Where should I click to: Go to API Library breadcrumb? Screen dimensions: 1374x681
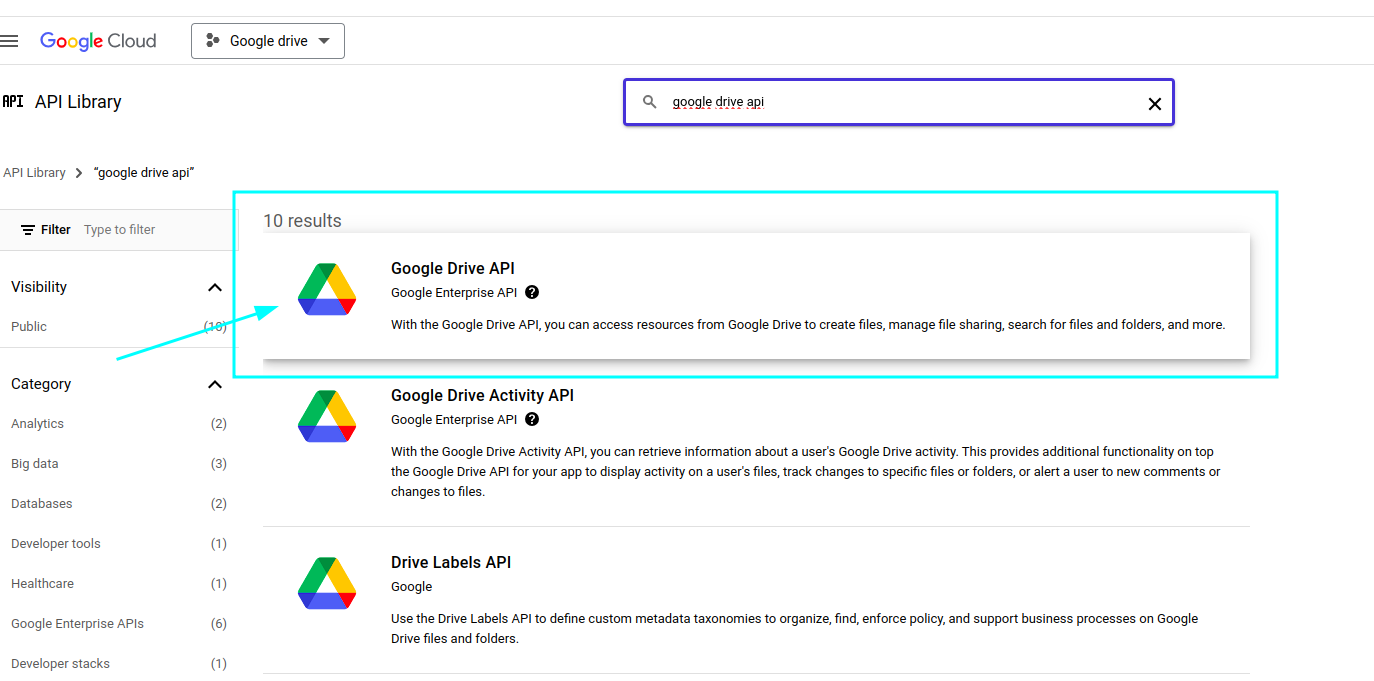click(34, 173)
